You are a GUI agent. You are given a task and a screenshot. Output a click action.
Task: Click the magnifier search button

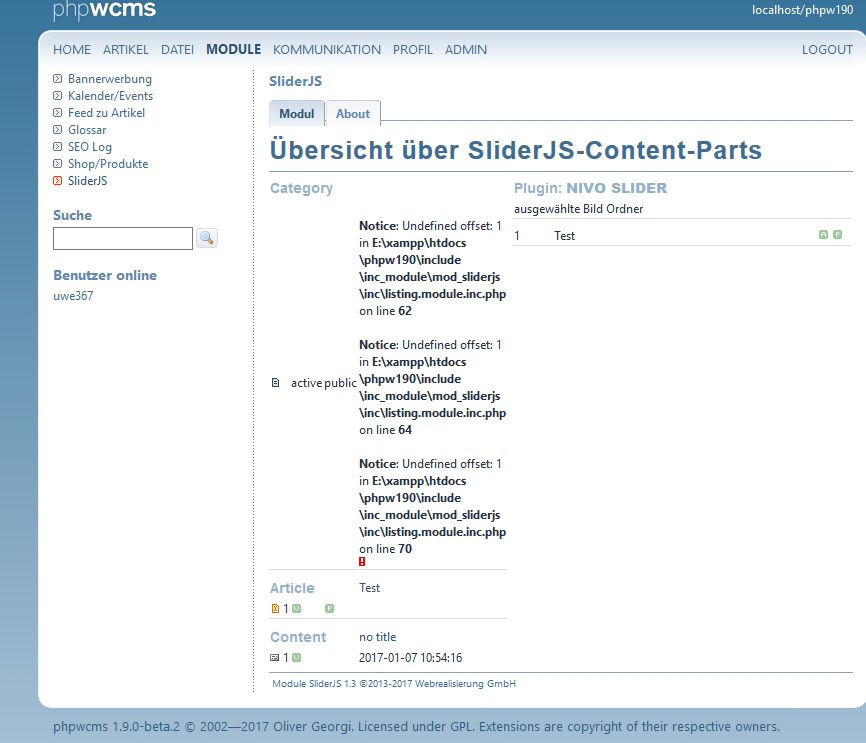[x=207, y=238]
